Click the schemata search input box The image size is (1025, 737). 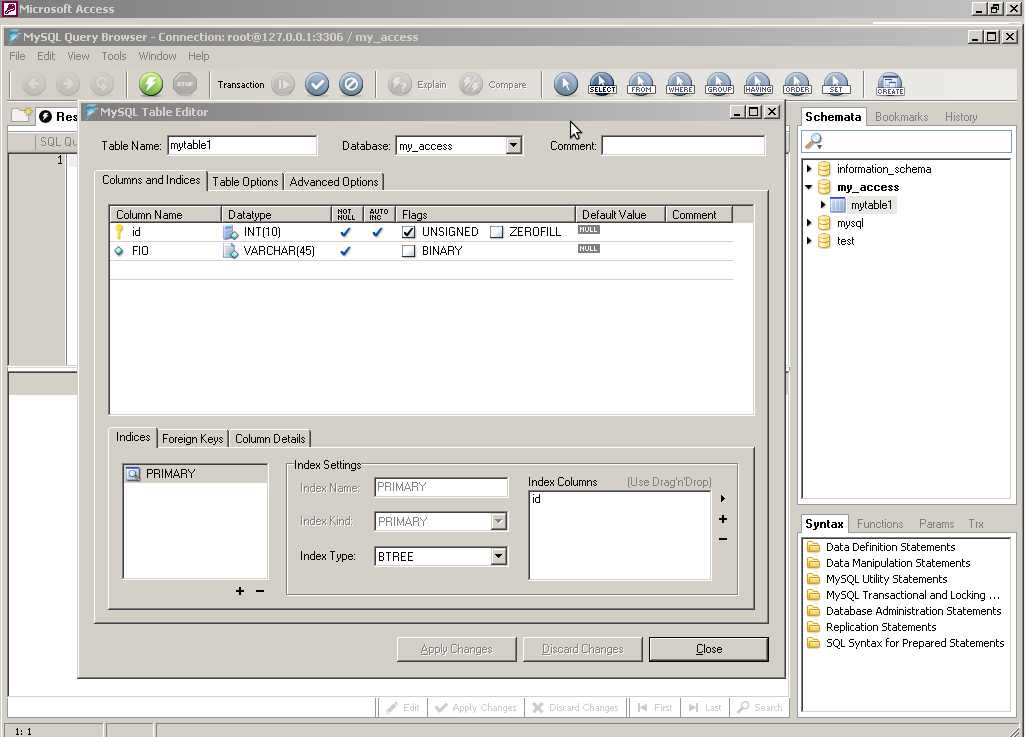tap(906, 141)
